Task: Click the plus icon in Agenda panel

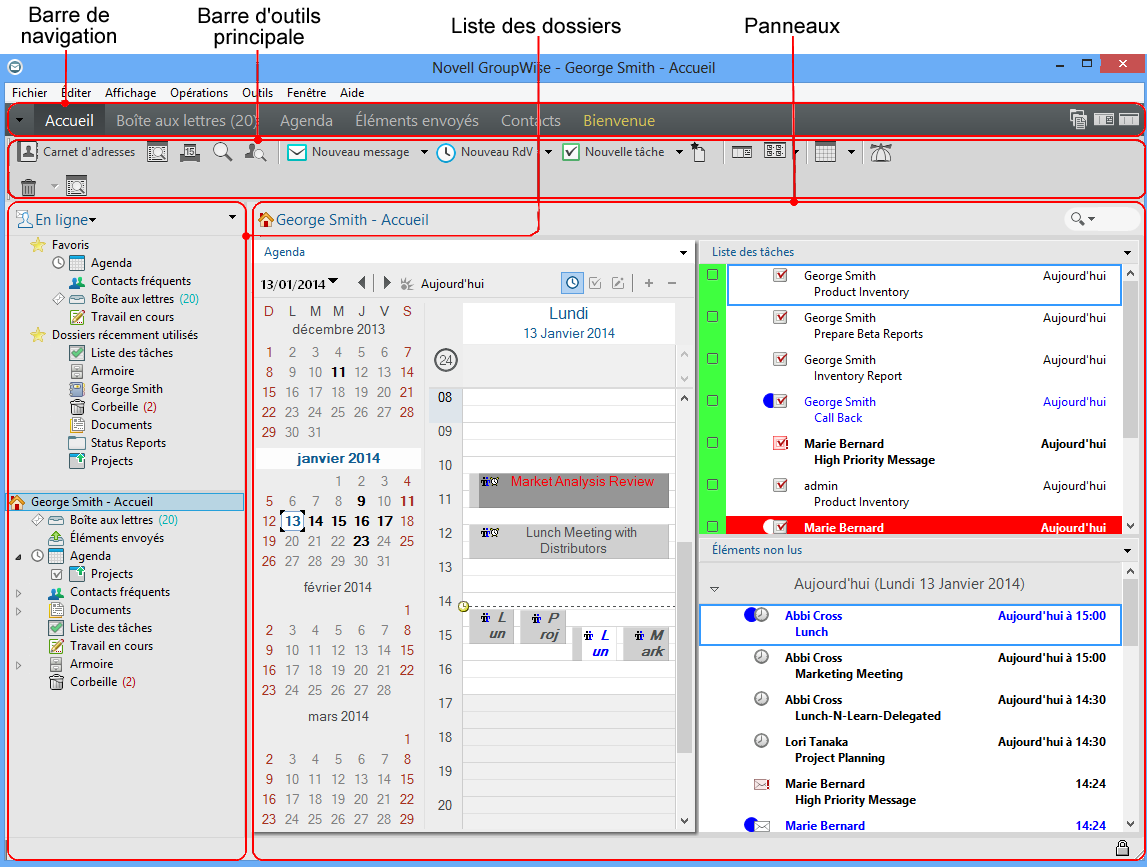Action: pyautogui.click(x=649, y=283)
